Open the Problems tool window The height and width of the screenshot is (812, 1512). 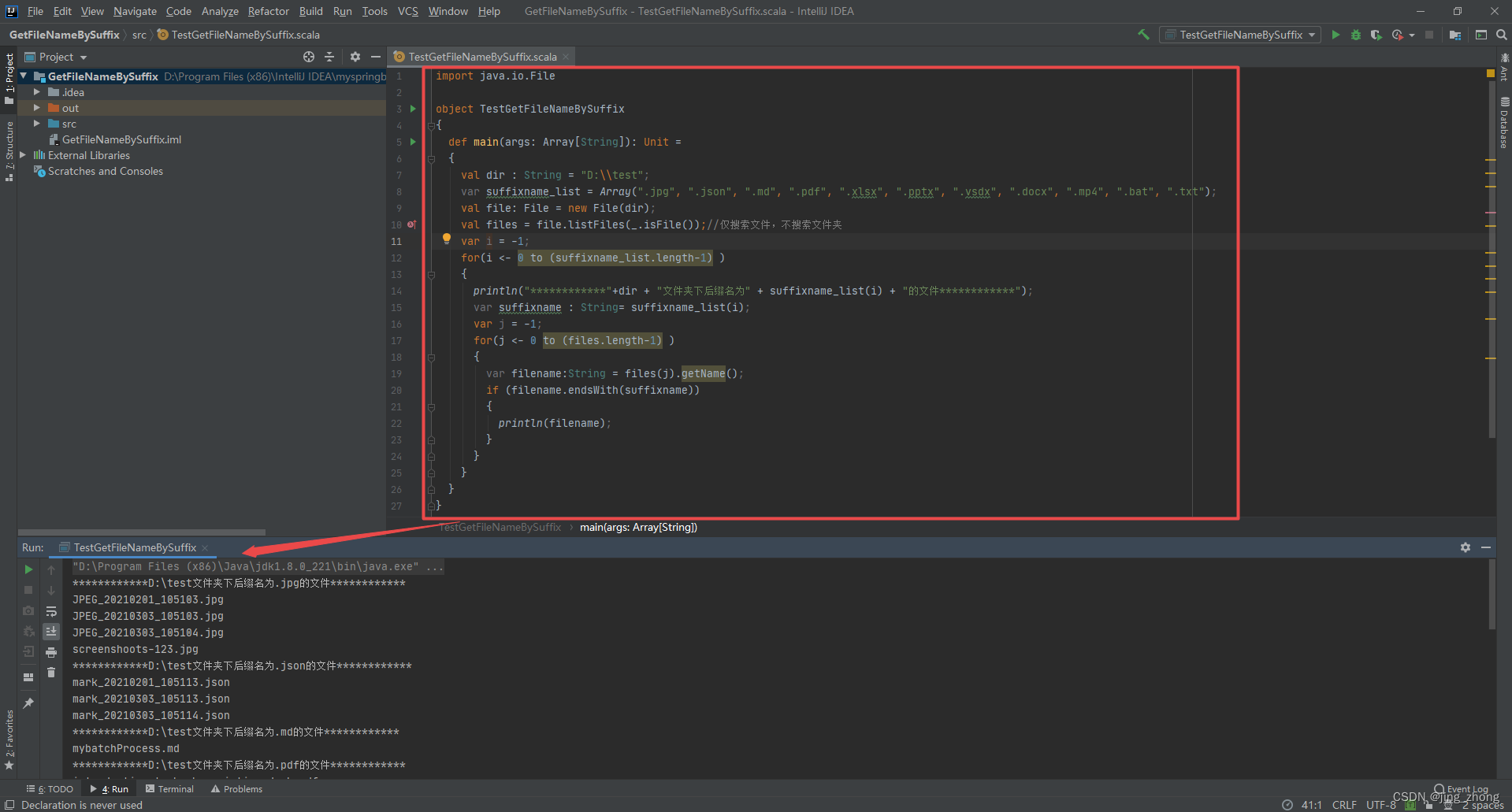(x=236, y=788)
